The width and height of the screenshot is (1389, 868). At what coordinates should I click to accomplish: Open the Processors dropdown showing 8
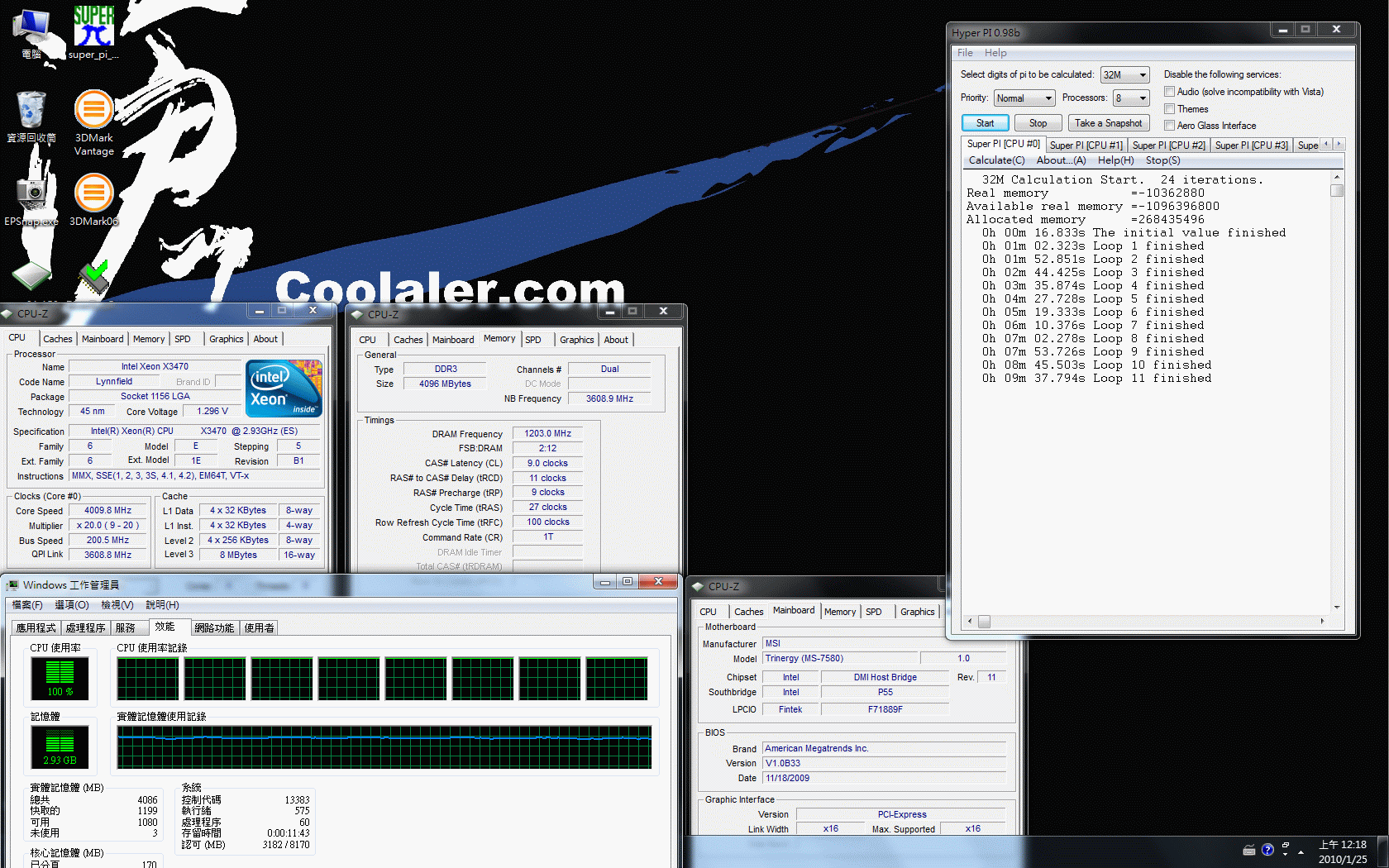pyautogui.click(x=1131, y=98)
